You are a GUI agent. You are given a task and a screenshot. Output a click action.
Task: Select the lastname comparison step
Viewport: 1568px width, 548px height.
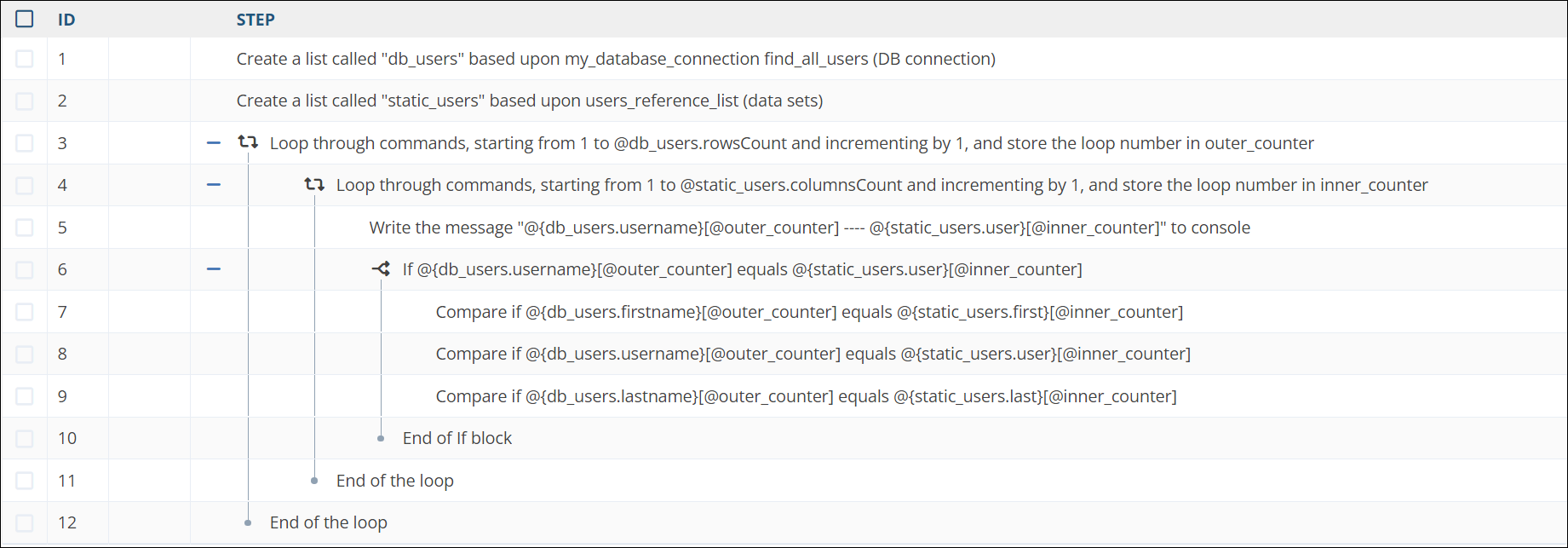[x=806, y=396]
